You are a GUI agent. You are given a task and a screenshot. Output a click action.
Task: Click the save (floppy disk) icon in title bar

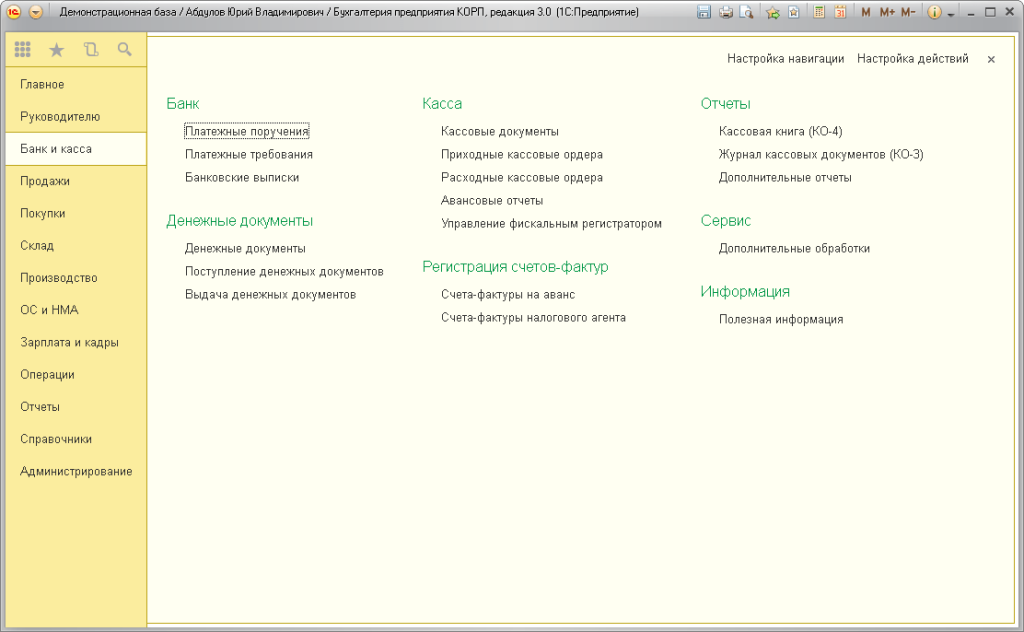[x=703, y=12]
